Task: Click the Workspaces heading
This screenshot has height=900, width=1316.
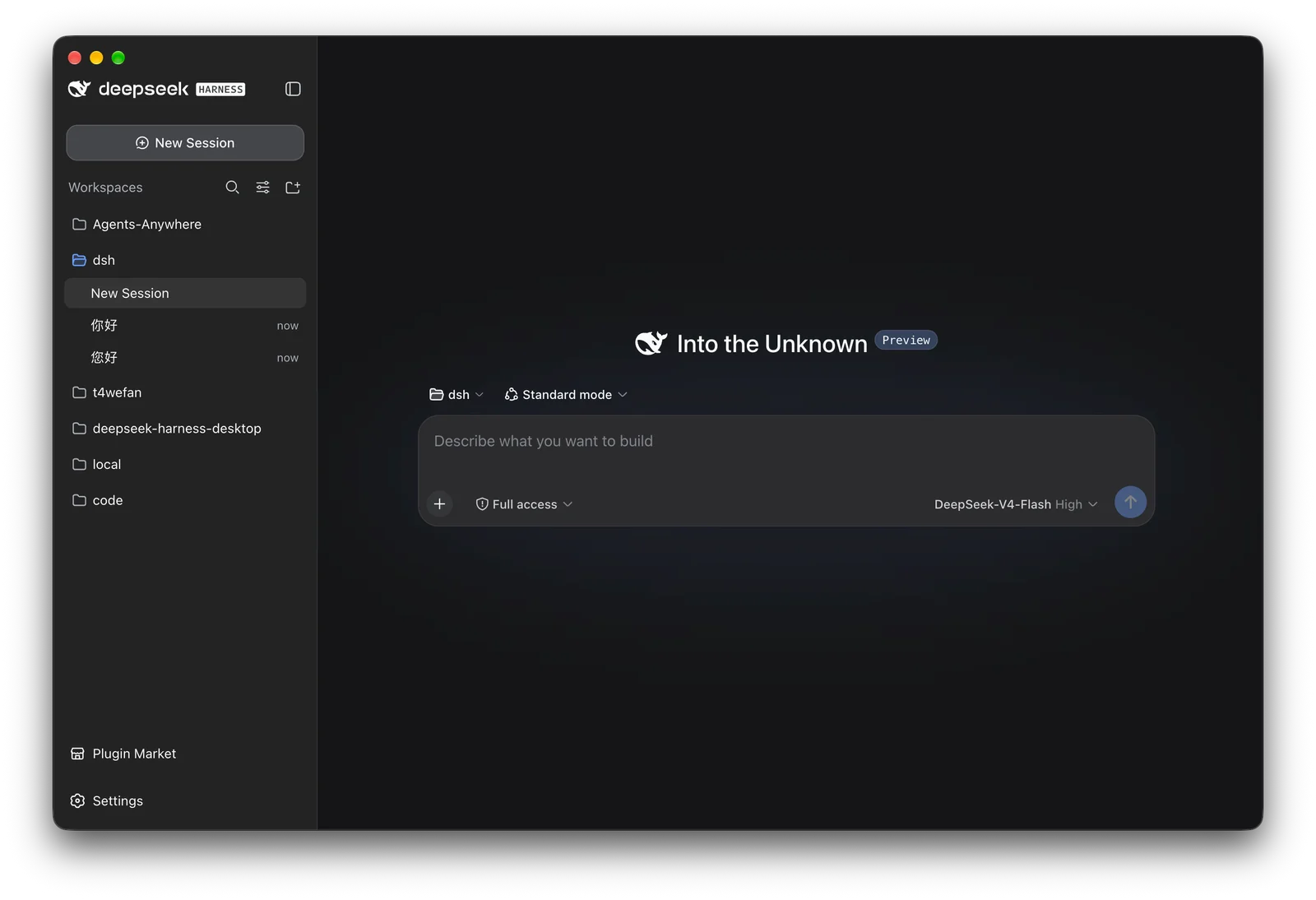Action: (105, 188)
